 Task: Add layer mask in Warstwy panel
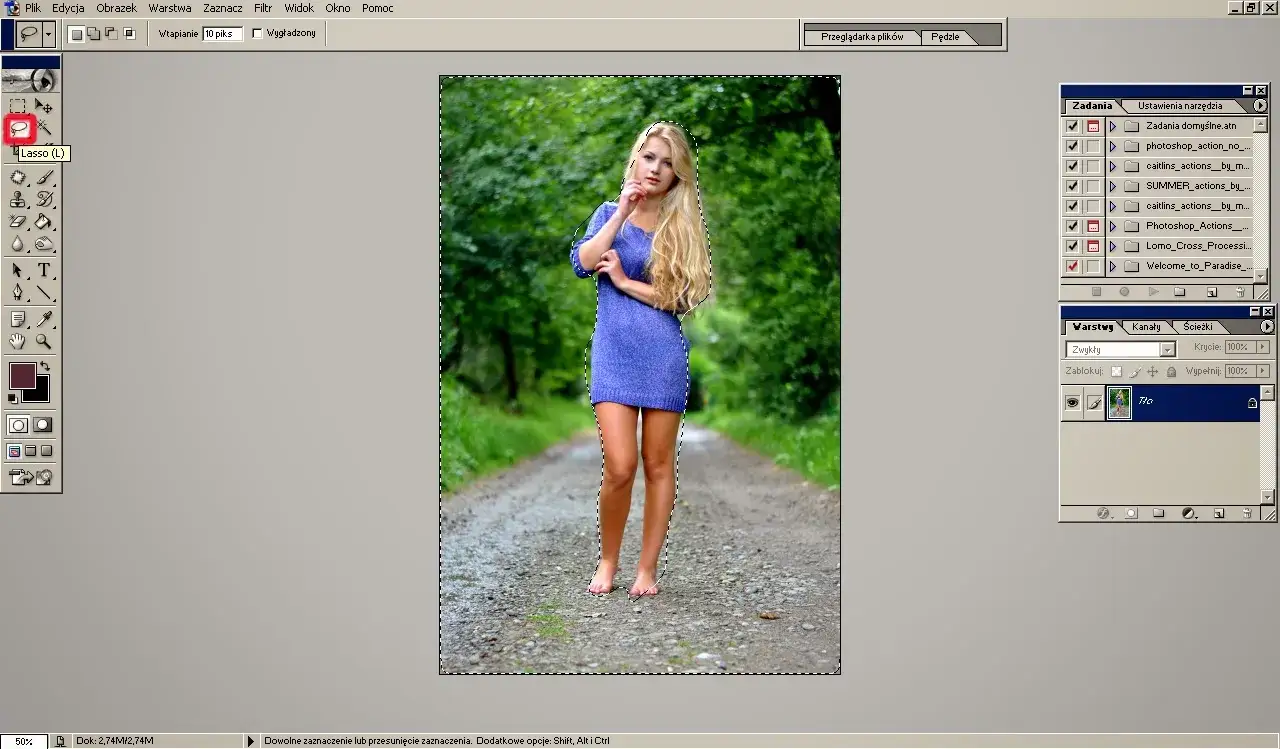coord(1131,513)
